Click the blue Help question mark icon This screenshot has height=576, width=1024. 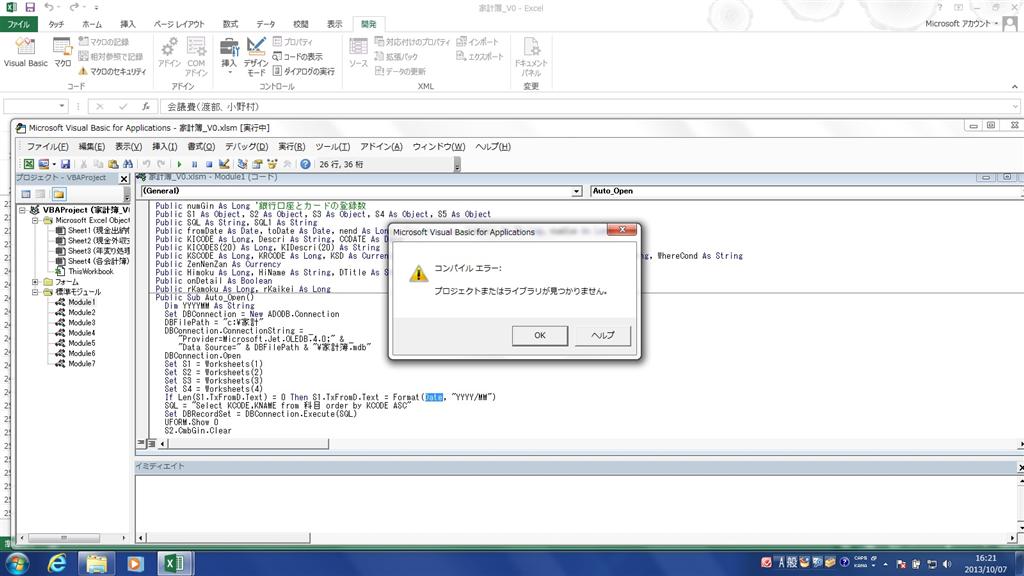click(x=305, y=165)
